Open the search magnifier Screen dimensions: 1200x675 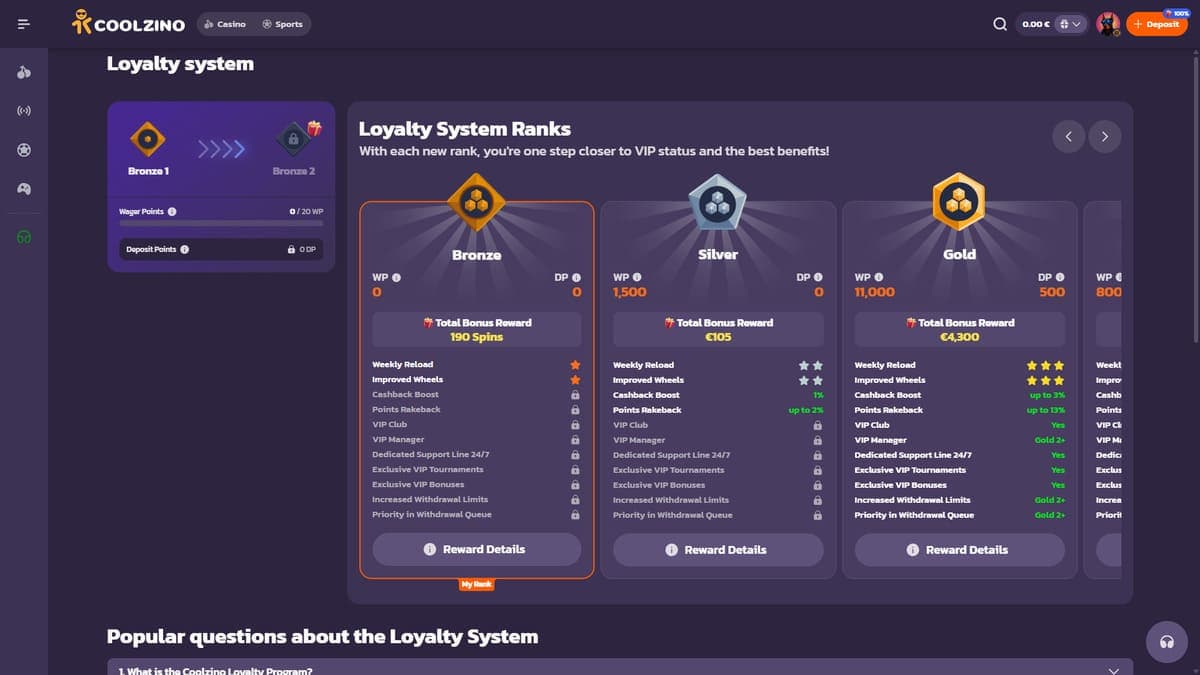tap(1000, 24)
